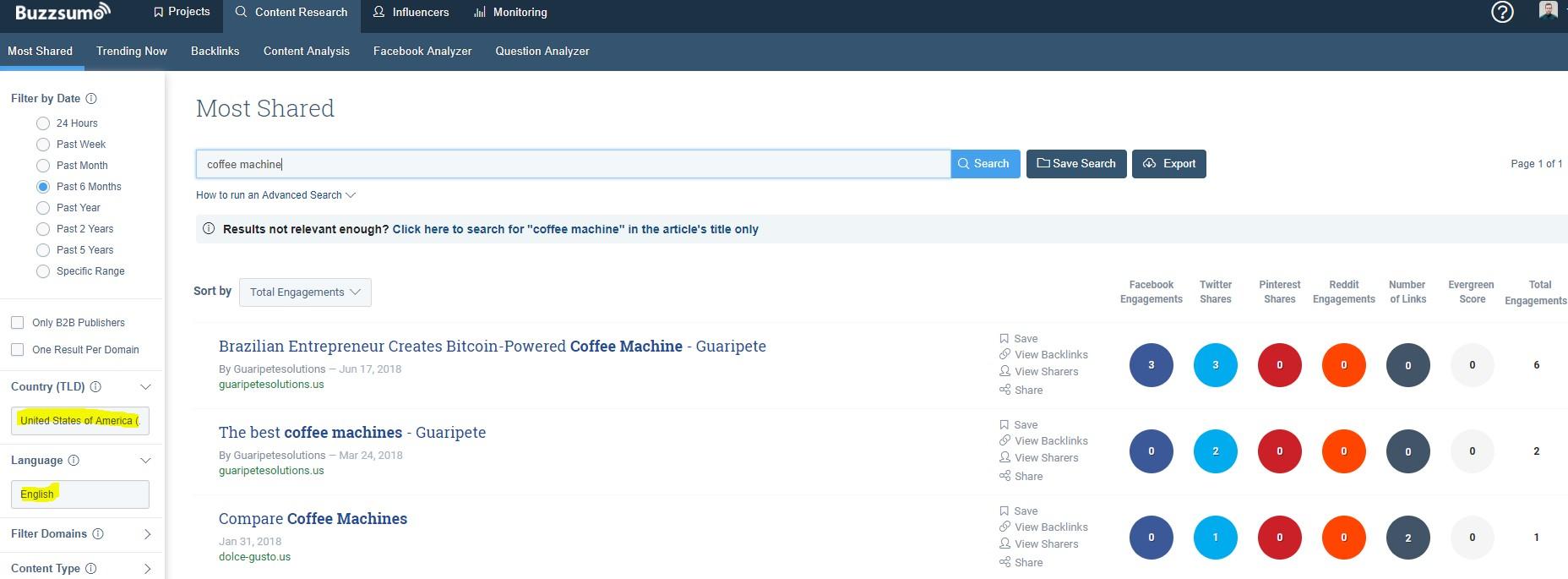This screenshot has width=1568, height=579.
Task: Open the user profile avatar
Action: tap(1548, 11)
